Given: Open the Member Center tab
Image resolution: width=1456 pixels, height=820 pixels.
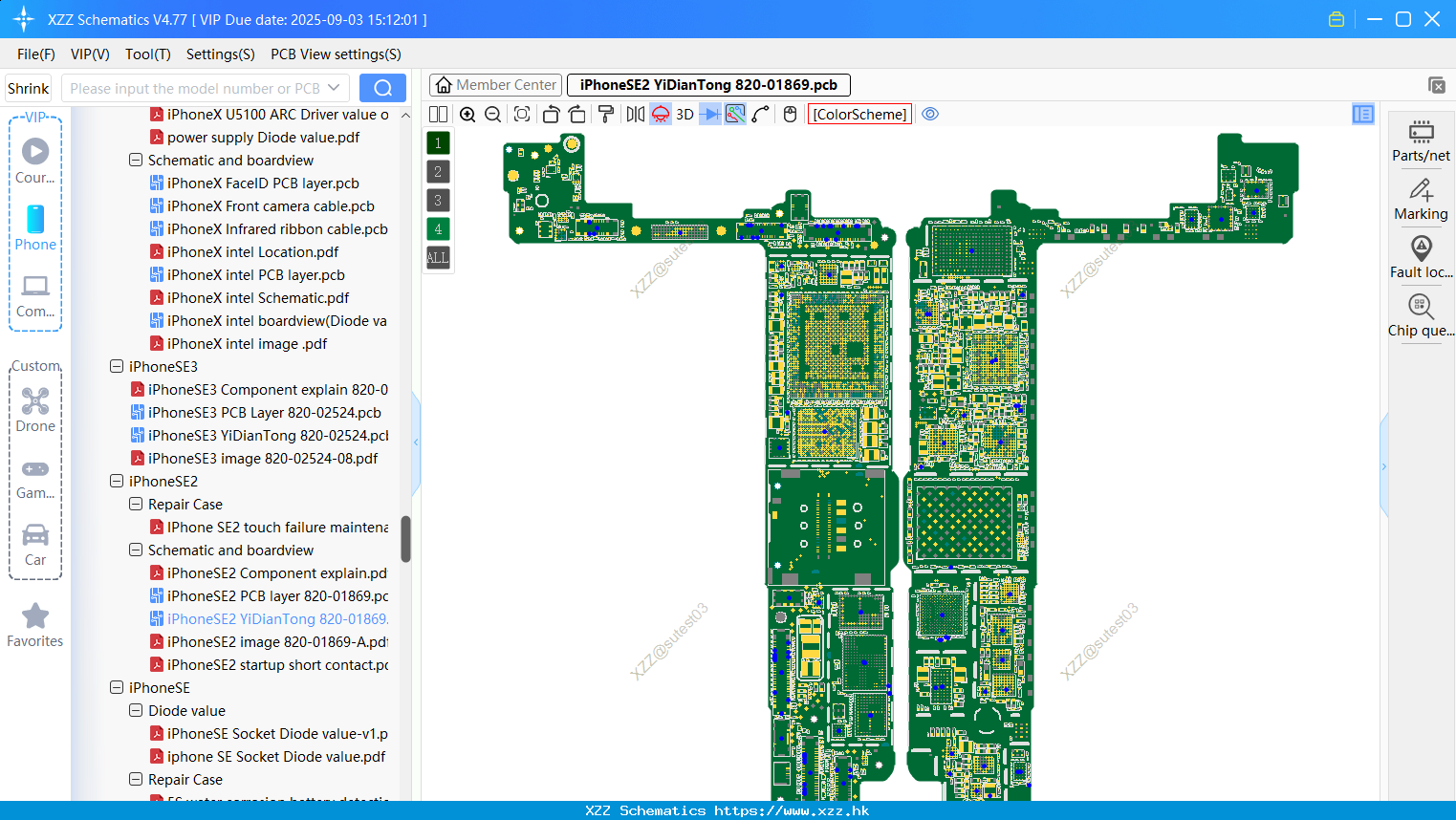Looking at the screenshot, I should [495, 85].
